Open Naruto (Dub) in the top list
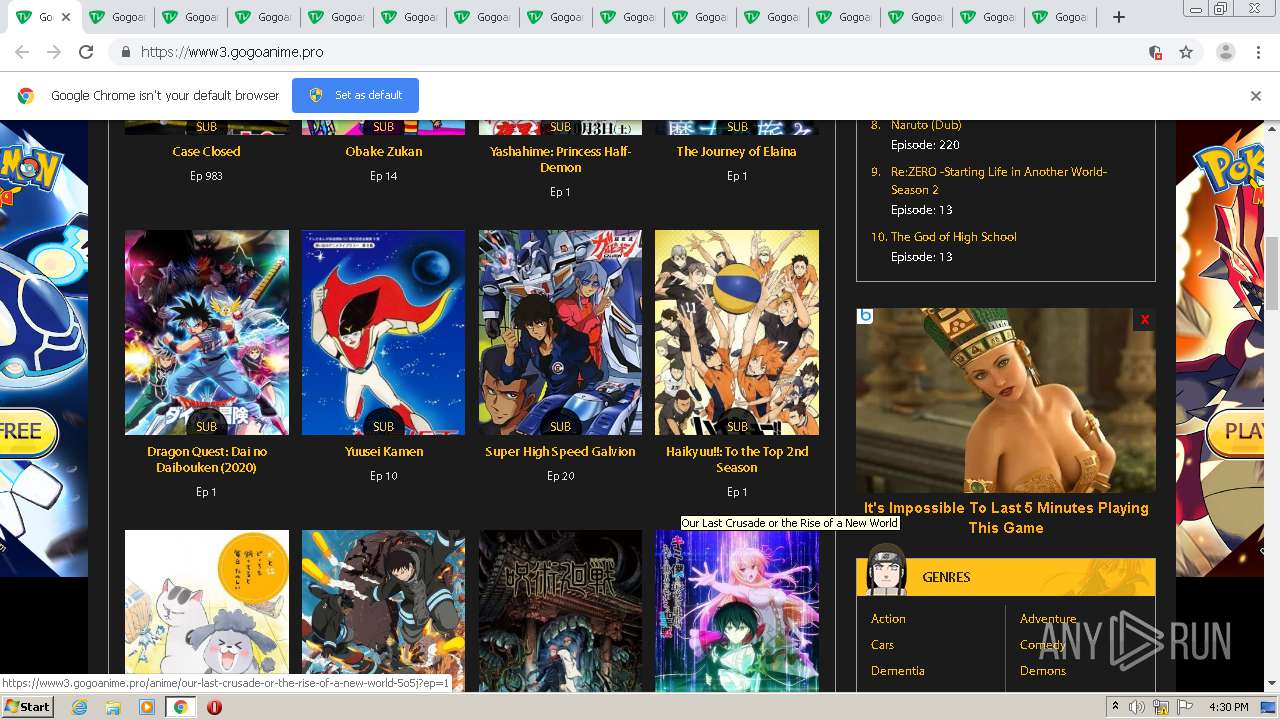Image resolution: width=1280 pixels, height=720 pixels. coord(926,125)
